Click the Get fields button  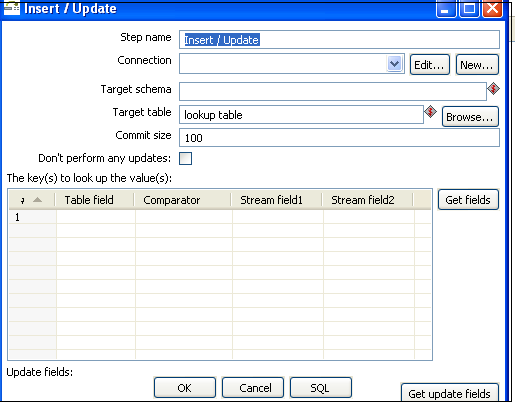(468, 200)
